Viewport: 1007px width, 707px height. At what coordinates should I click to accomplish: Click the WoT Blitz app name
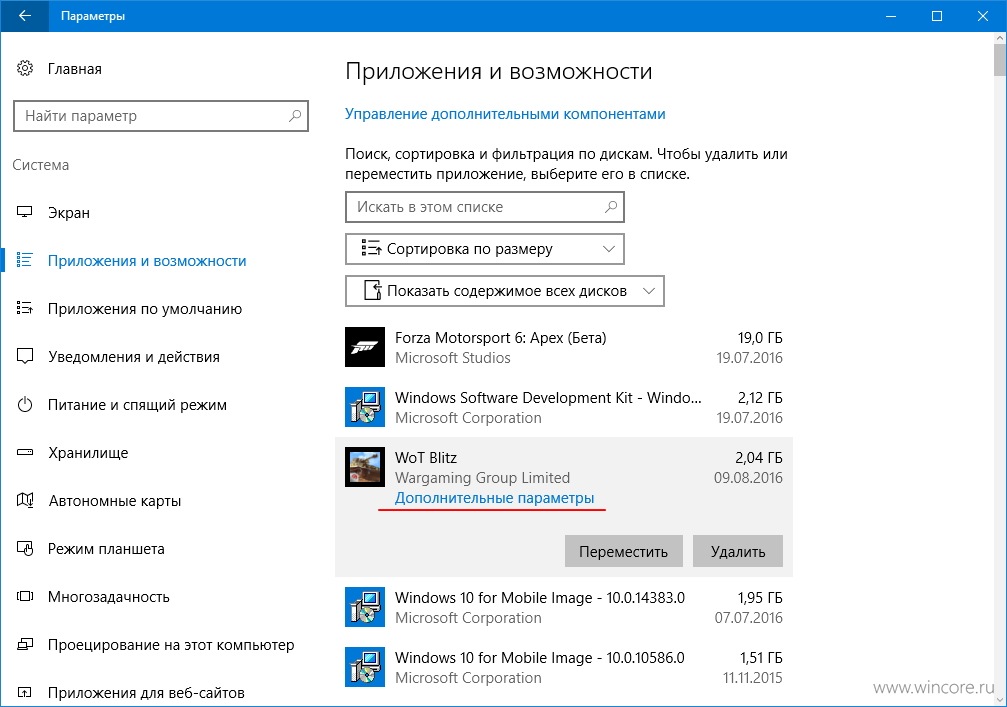coord(426,458)
